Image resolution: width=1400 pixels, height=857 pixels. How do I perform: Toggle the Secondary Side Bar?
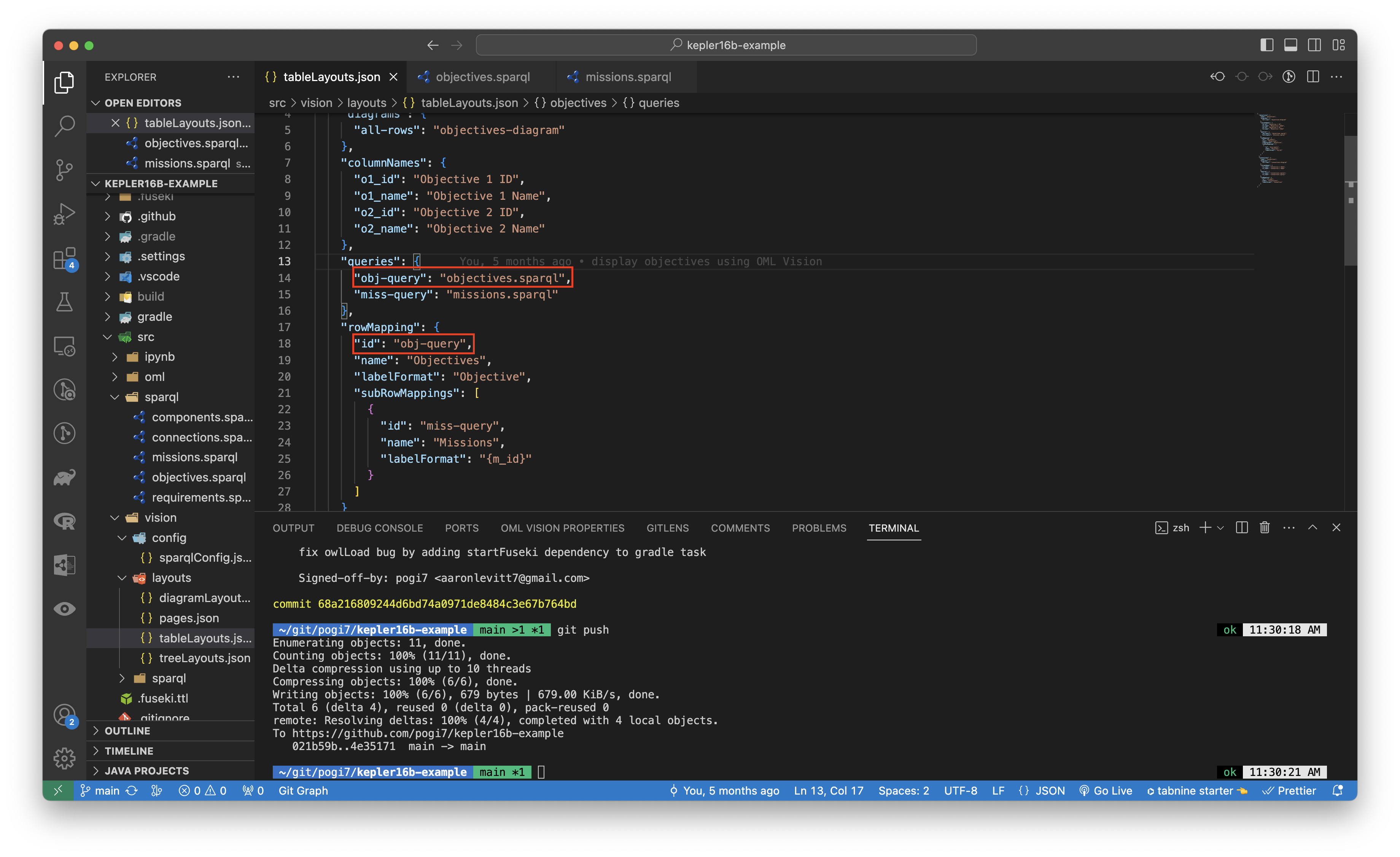(1314, 45)
